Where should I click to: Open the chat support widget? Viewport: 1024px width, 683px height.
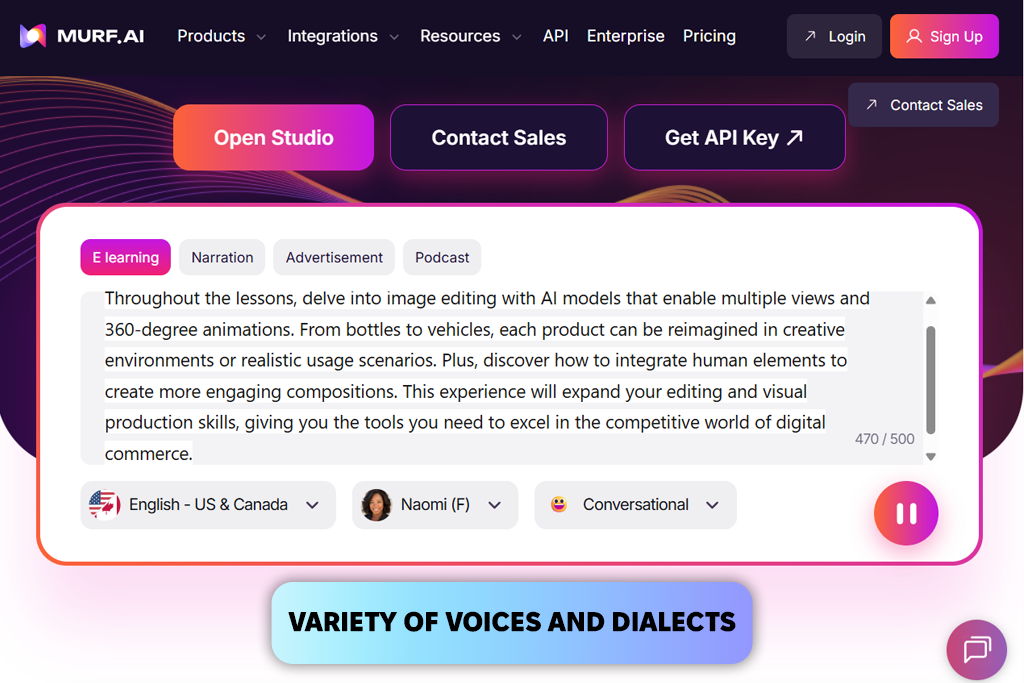[976, 649]
